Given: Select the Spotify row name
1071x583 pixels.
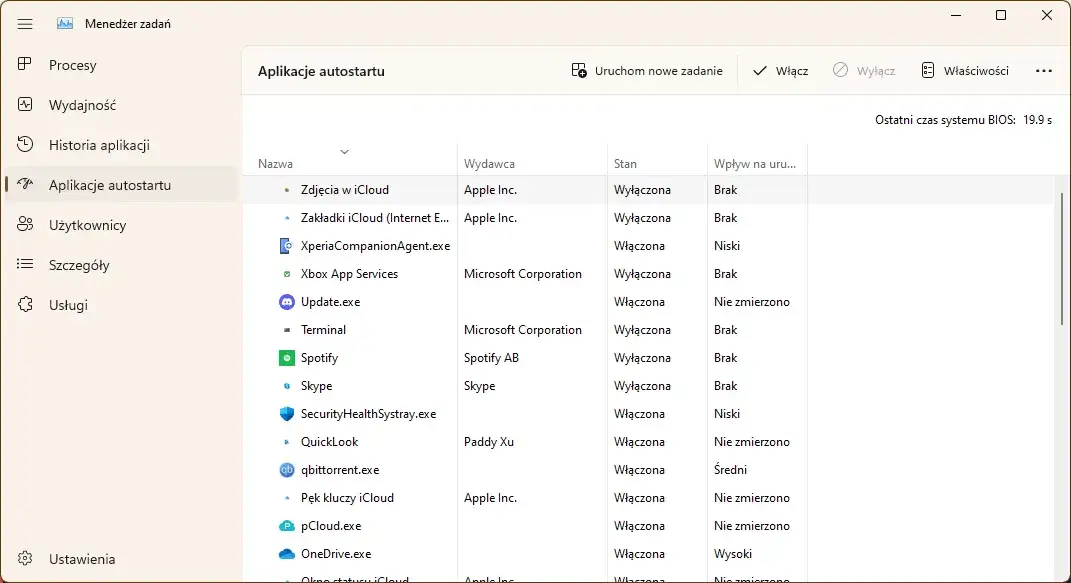Looking at the screenshot, I should point(319,358).
